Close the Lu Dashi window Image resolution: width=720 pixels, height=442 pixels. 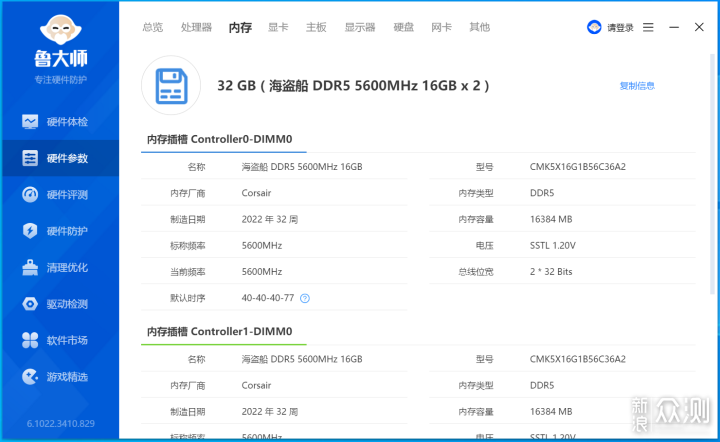(x=699, y=27)
